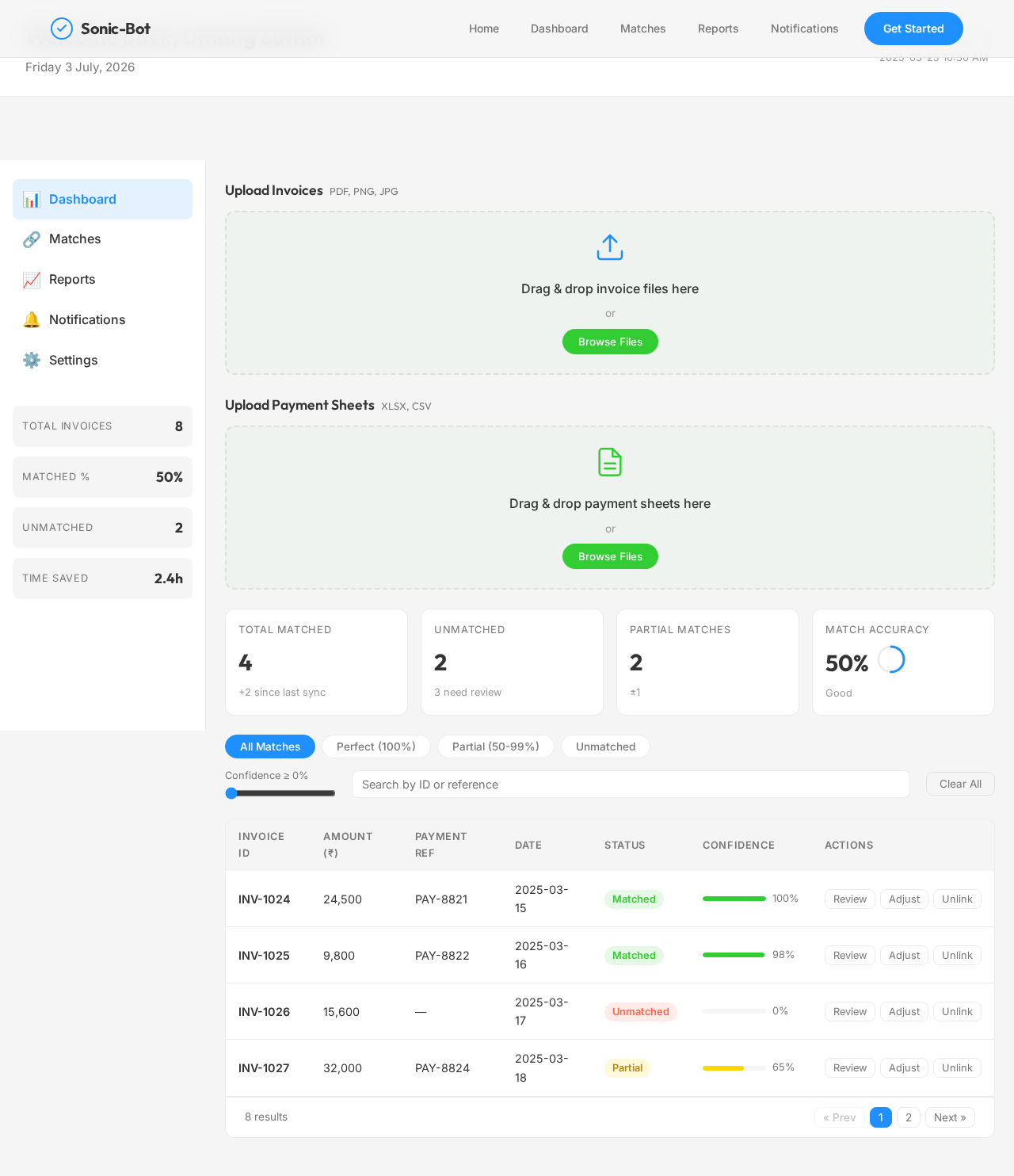Adjust invoice INV-1026 match
The width and height of the screenshot is (1014, 1176).
click(x=904, y=1012)
